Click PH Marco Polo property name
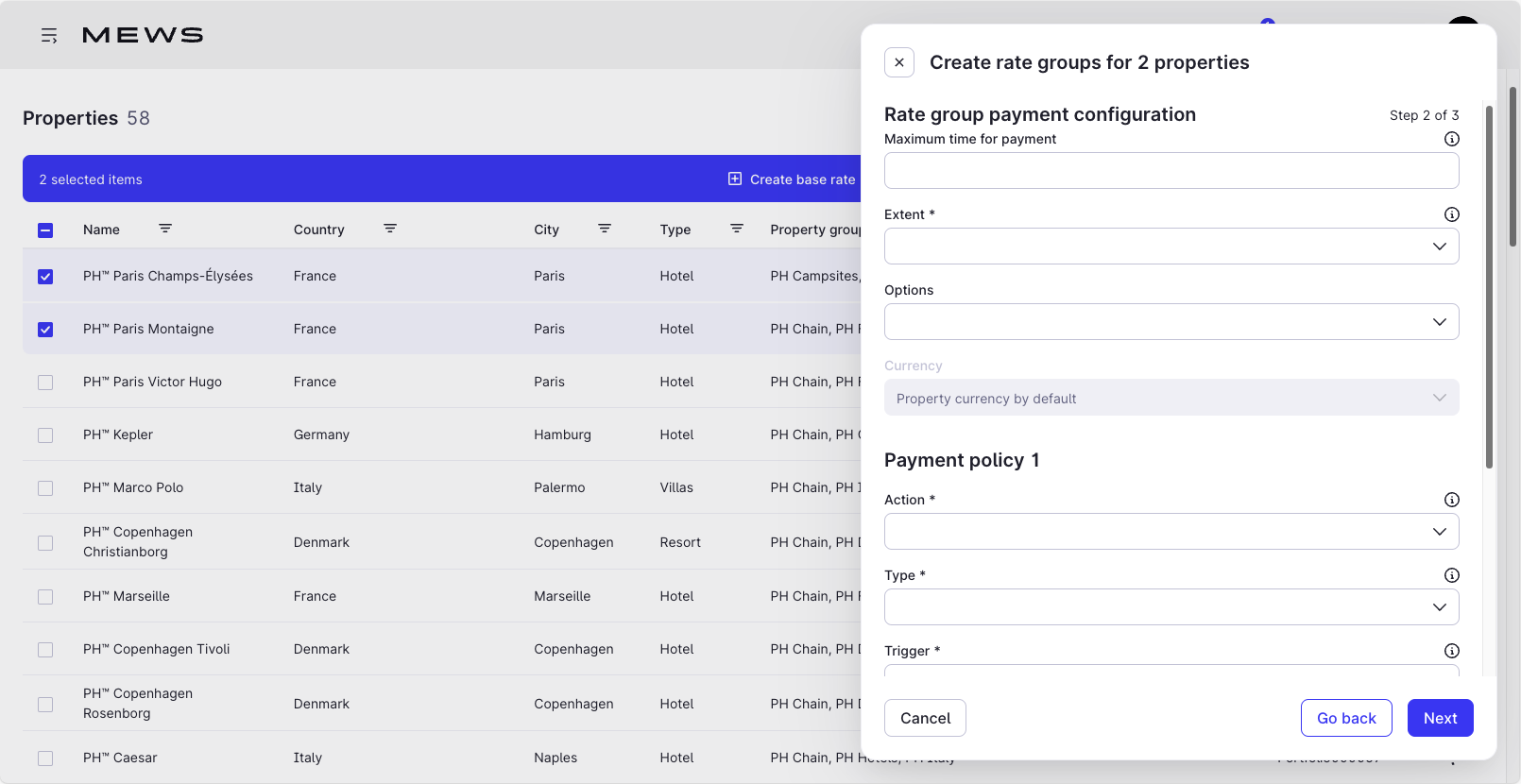Viewport: 1521px width, 784px height. click(133, 487)
